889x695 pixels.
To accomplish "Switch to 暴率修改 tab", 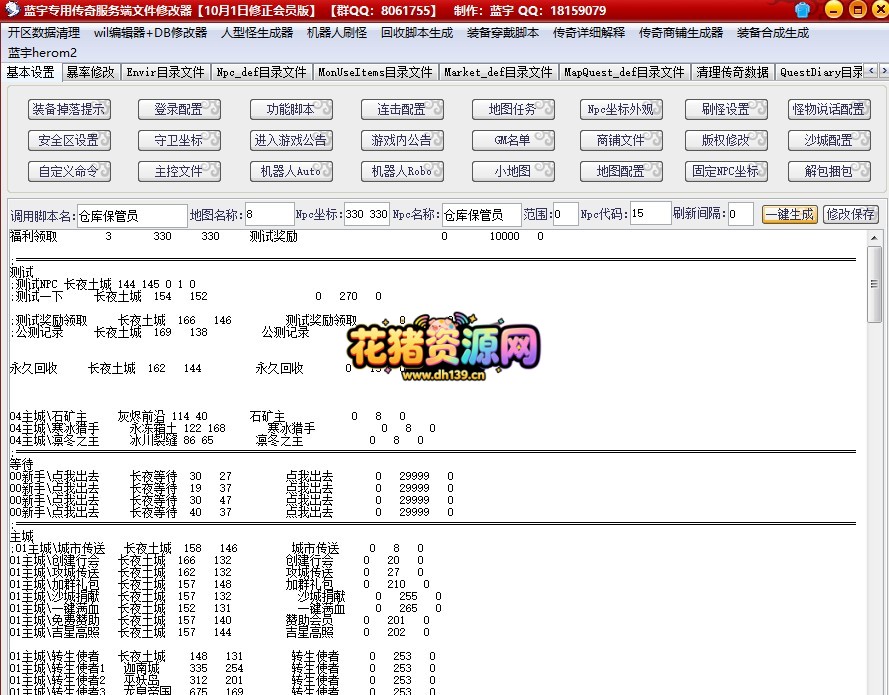I will click(90, 72).
